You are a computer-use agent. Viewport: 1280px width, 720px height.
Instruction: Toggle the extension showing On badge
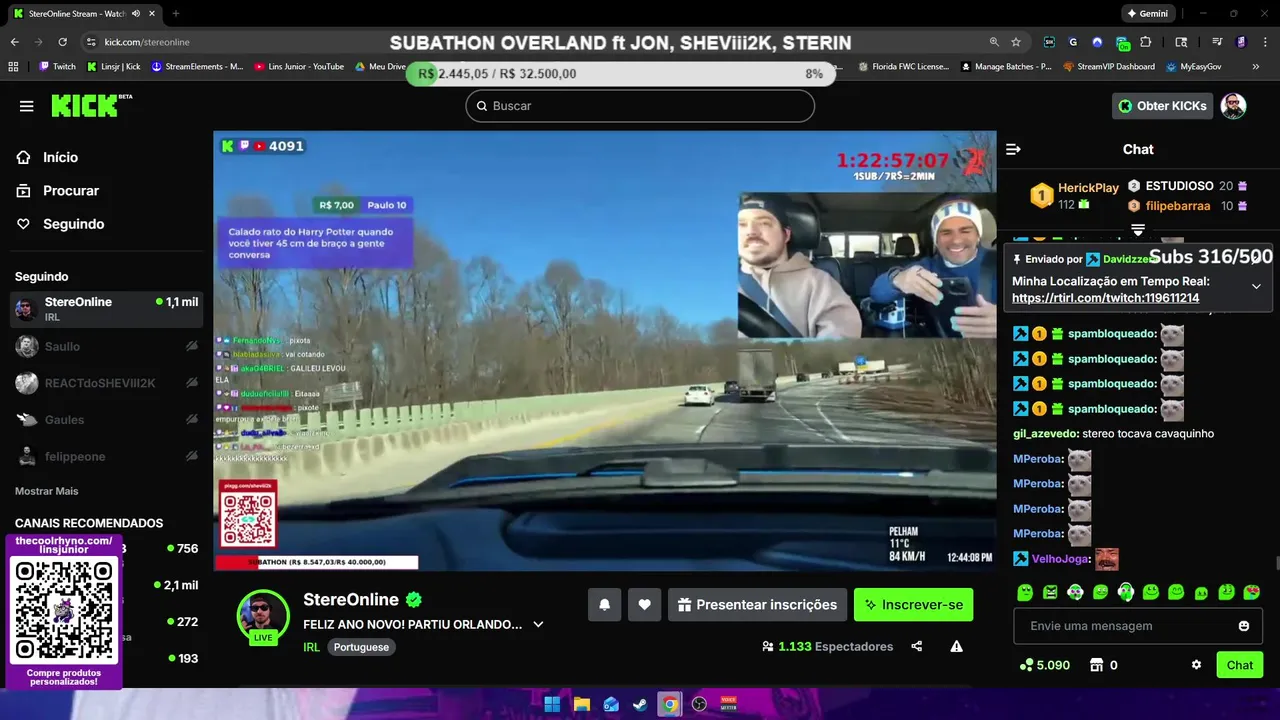pyautogui.click(x=1123, y=43)
